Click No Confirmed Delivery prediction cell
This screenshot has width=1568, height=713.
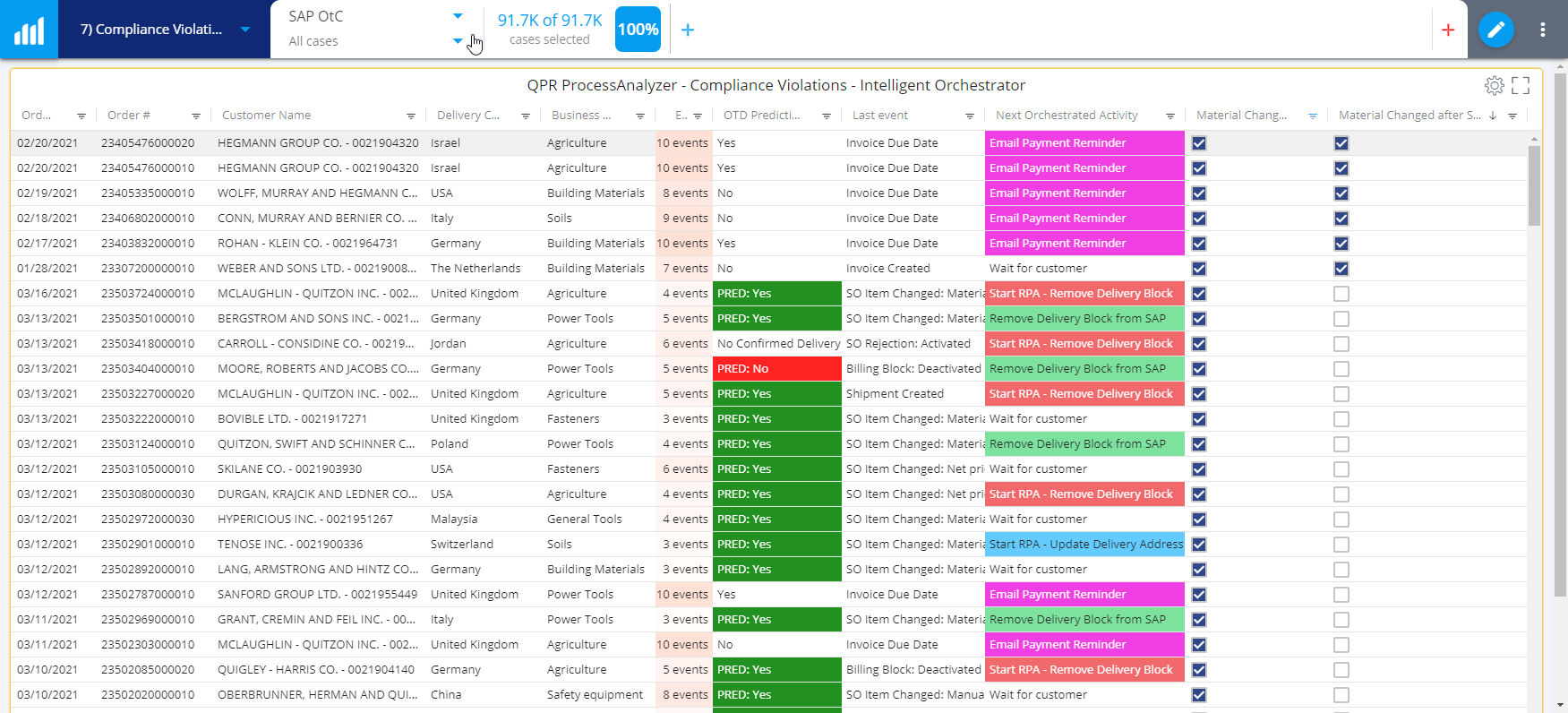(x=779, y=344)
